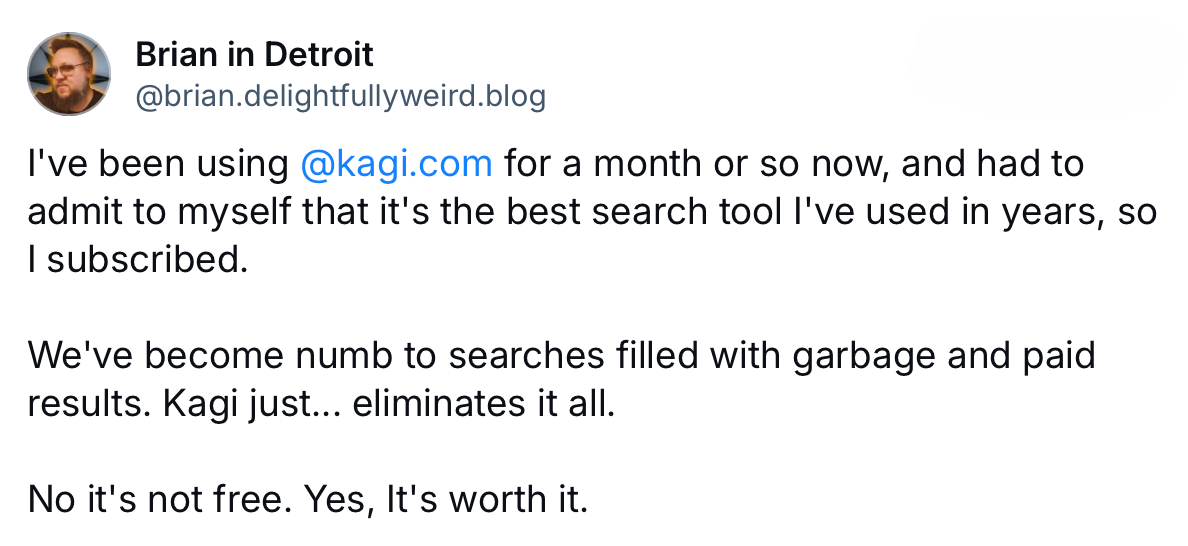This screenshot has height=546, width=1188.
Task: Click the line "results. Kagi just... eliminates it all."
Action: pos(320,404)
